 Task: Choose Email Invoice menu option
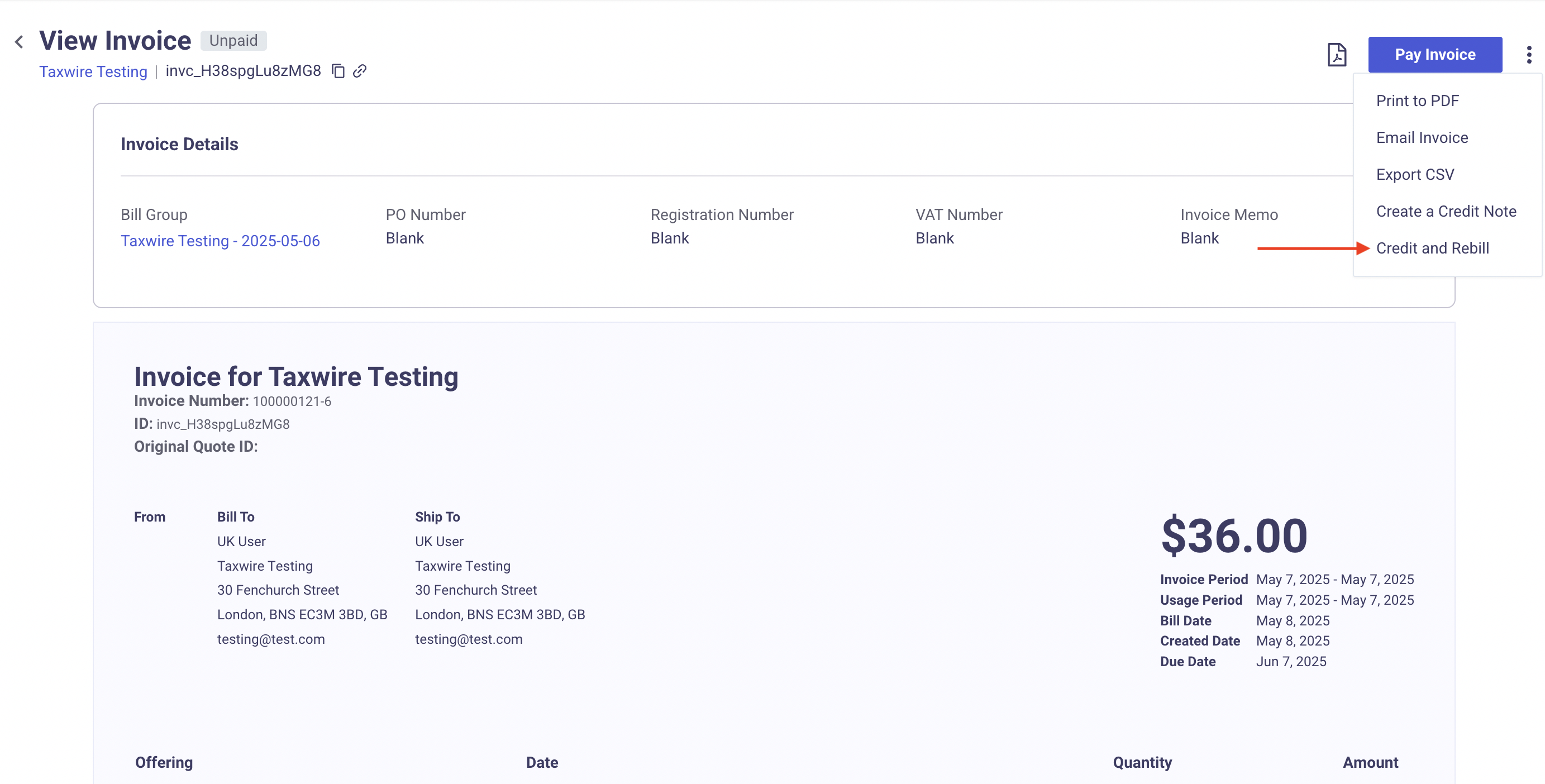[x=1422, y=138]
